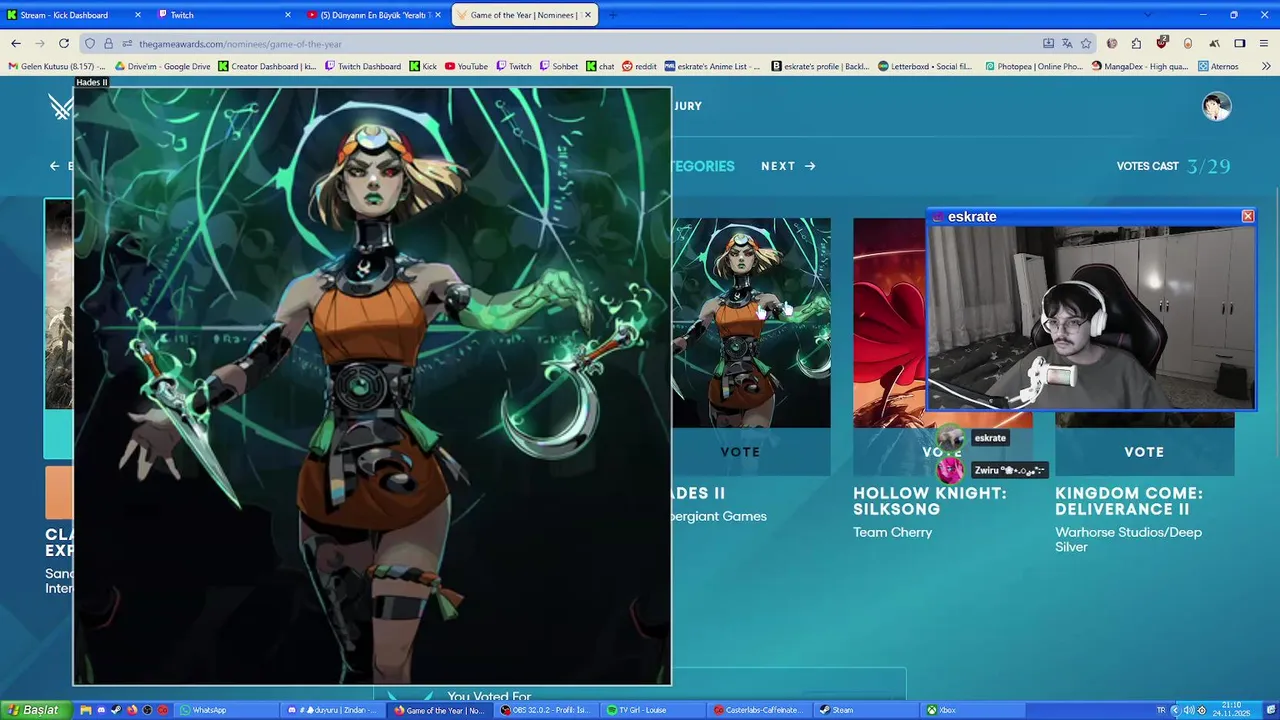Vote for Hades II
The height and width of the screenshot is (720, 1280).
pos(740,452)
